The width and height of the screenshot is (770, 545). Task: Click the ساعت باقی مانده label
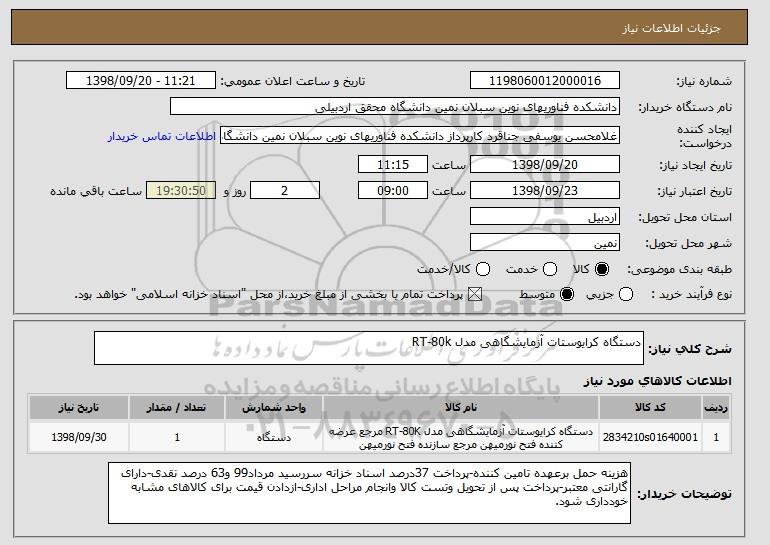point(96,191)
